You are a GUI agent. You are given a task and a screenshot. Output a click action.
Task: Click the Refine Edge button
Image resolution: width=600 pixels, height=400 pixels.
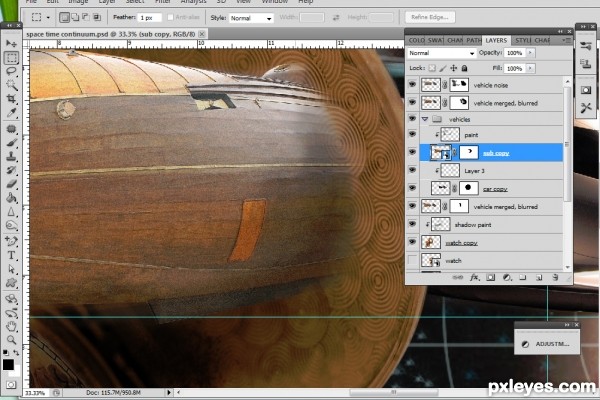coord(430,17)
